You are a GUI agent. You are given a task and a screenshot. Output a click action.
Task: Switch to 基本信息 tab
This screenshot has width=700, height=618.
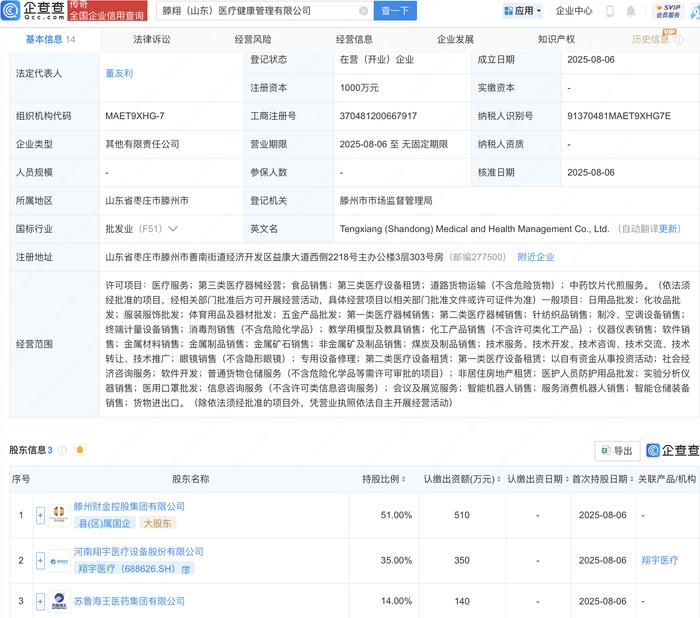pos(50,39)
